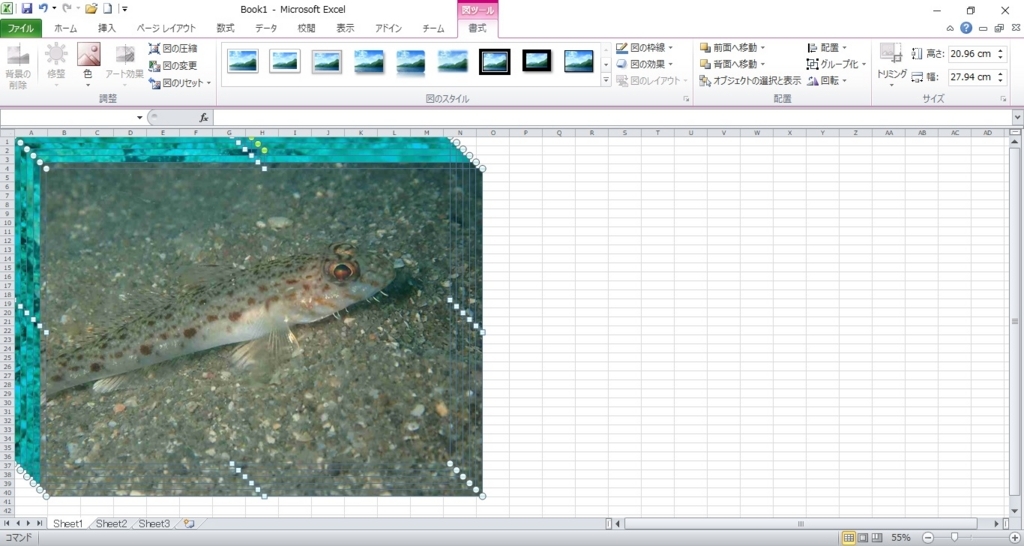This screenshot has width=1024, height=546.
Task: Expand the formula bar arrow at right
Action: [1017, 118]
